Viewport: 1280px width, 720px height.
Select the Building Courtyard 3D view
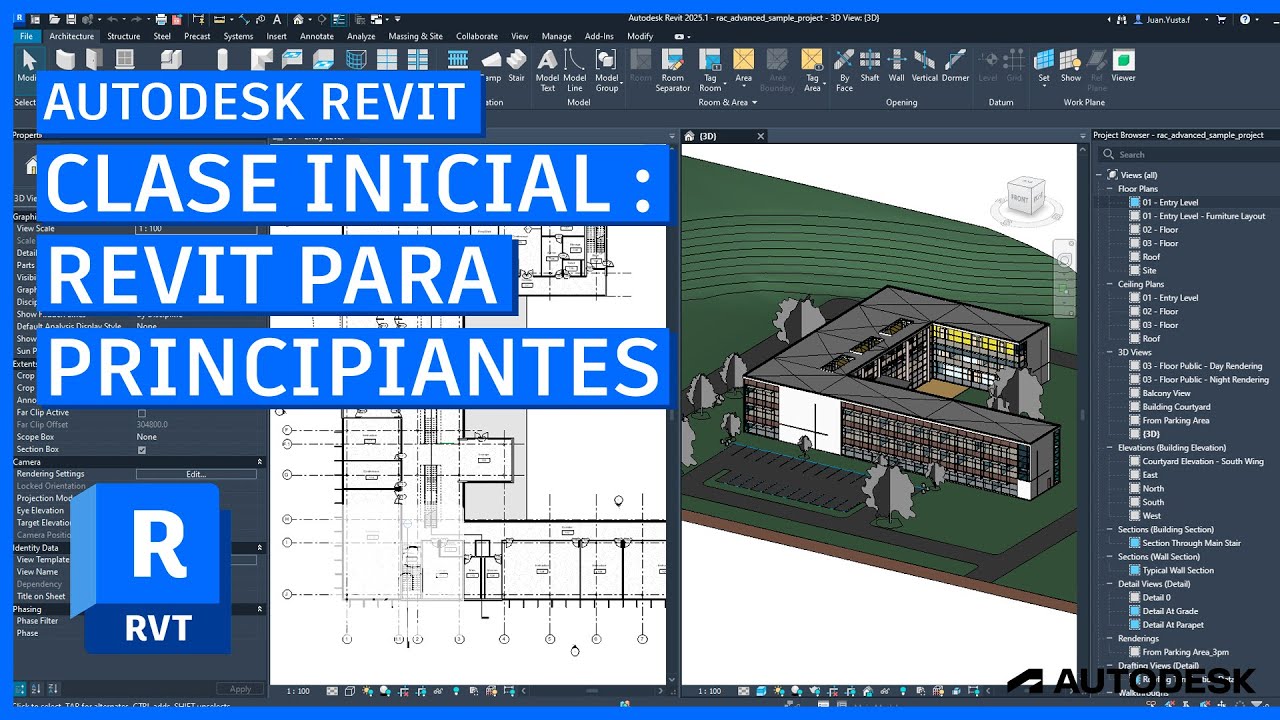1176,407
